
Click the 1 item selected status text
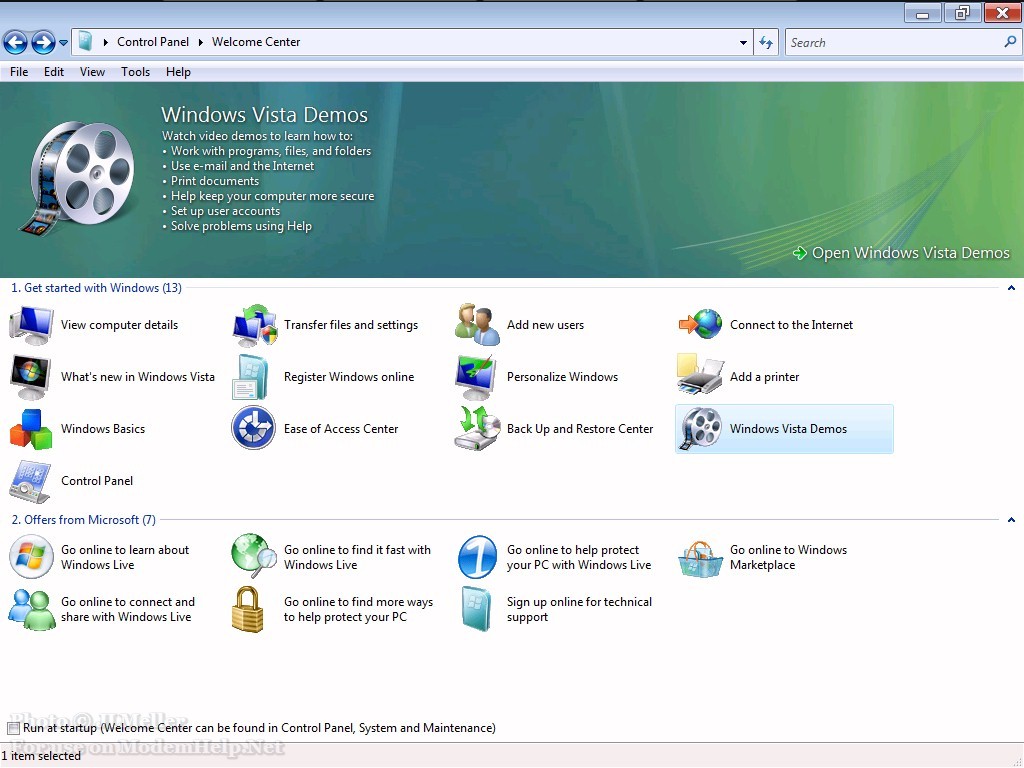pos(41,756)
